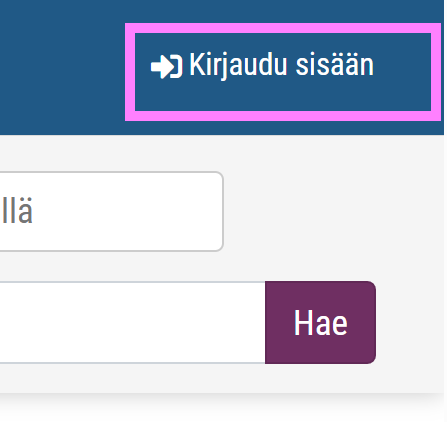
Task: Click the login entry icon in the navbar
Action: 166,67
